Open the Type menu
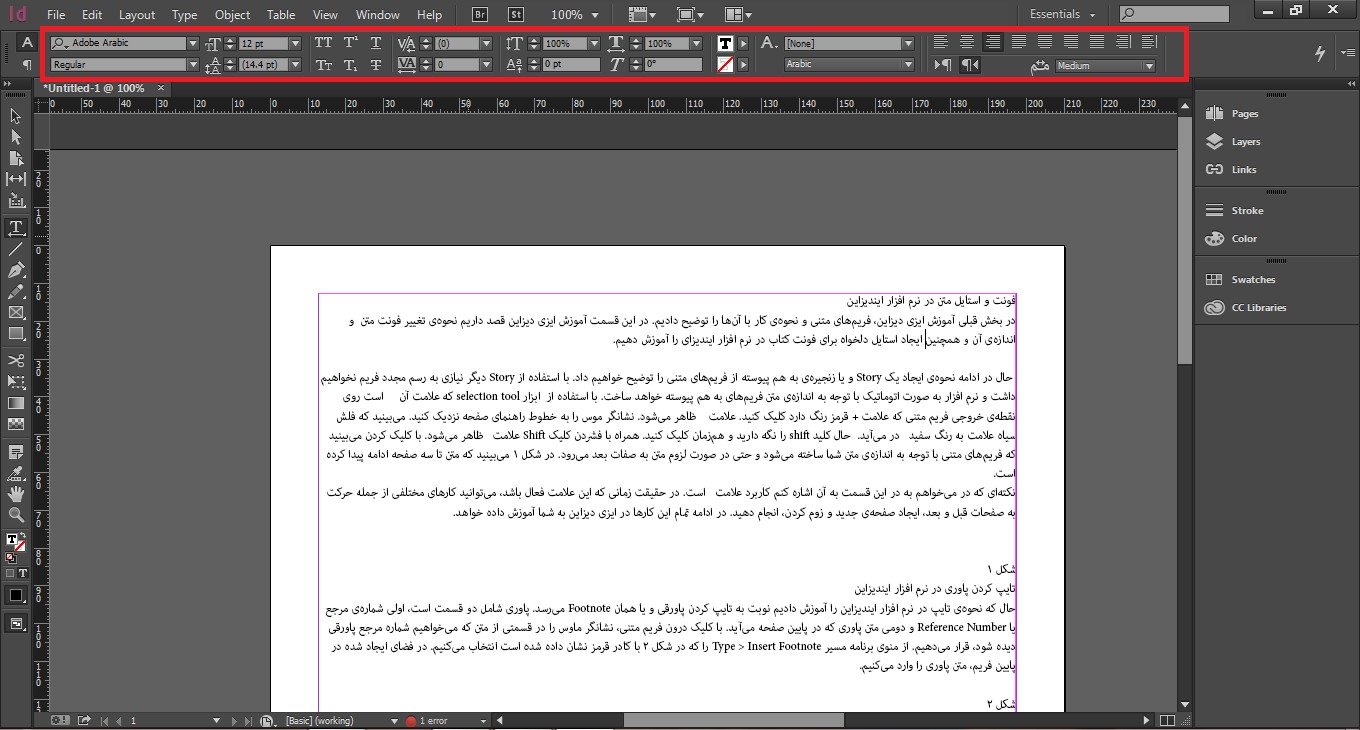 tap(184, 15)
